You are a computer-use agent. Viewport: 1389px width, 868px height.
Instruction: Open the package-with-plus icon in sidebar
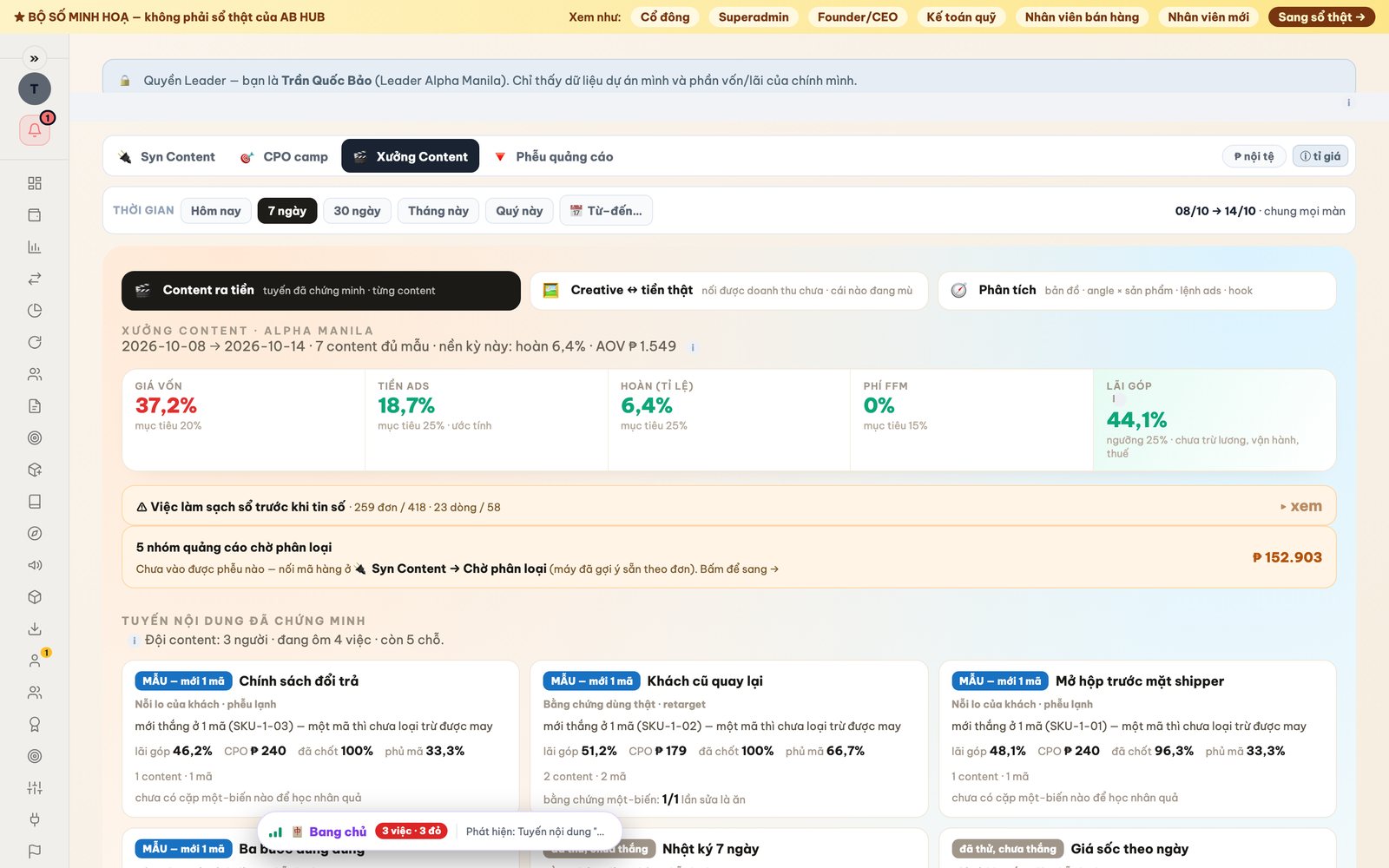(35, 470)
